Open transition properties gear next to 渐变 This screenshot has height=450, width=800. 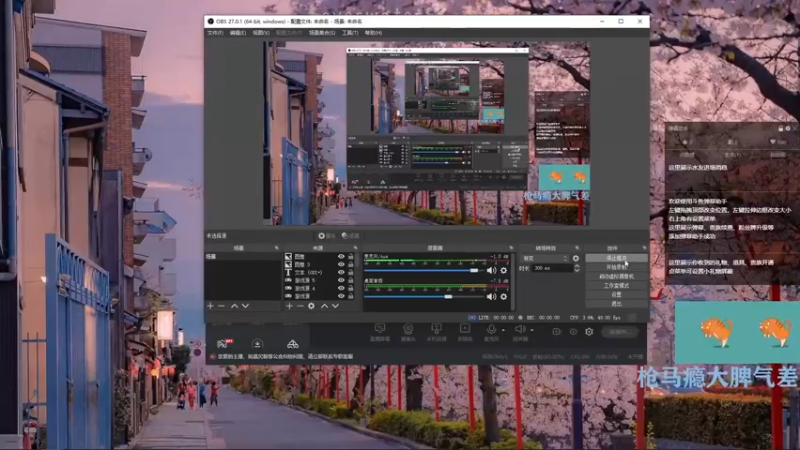click(576, 258)
